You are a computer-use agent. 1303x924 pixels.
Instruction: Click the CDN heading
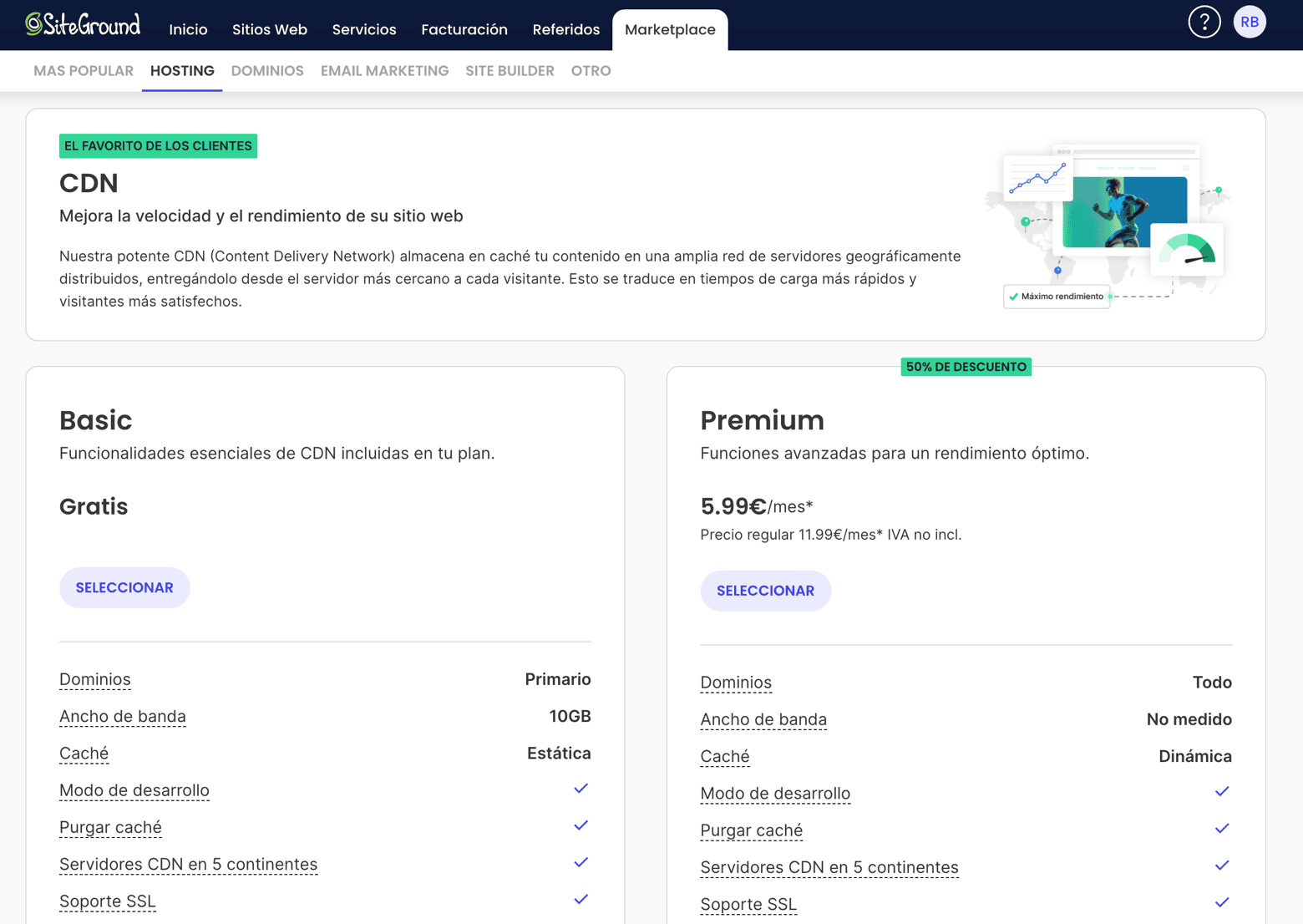coord(89,183)
